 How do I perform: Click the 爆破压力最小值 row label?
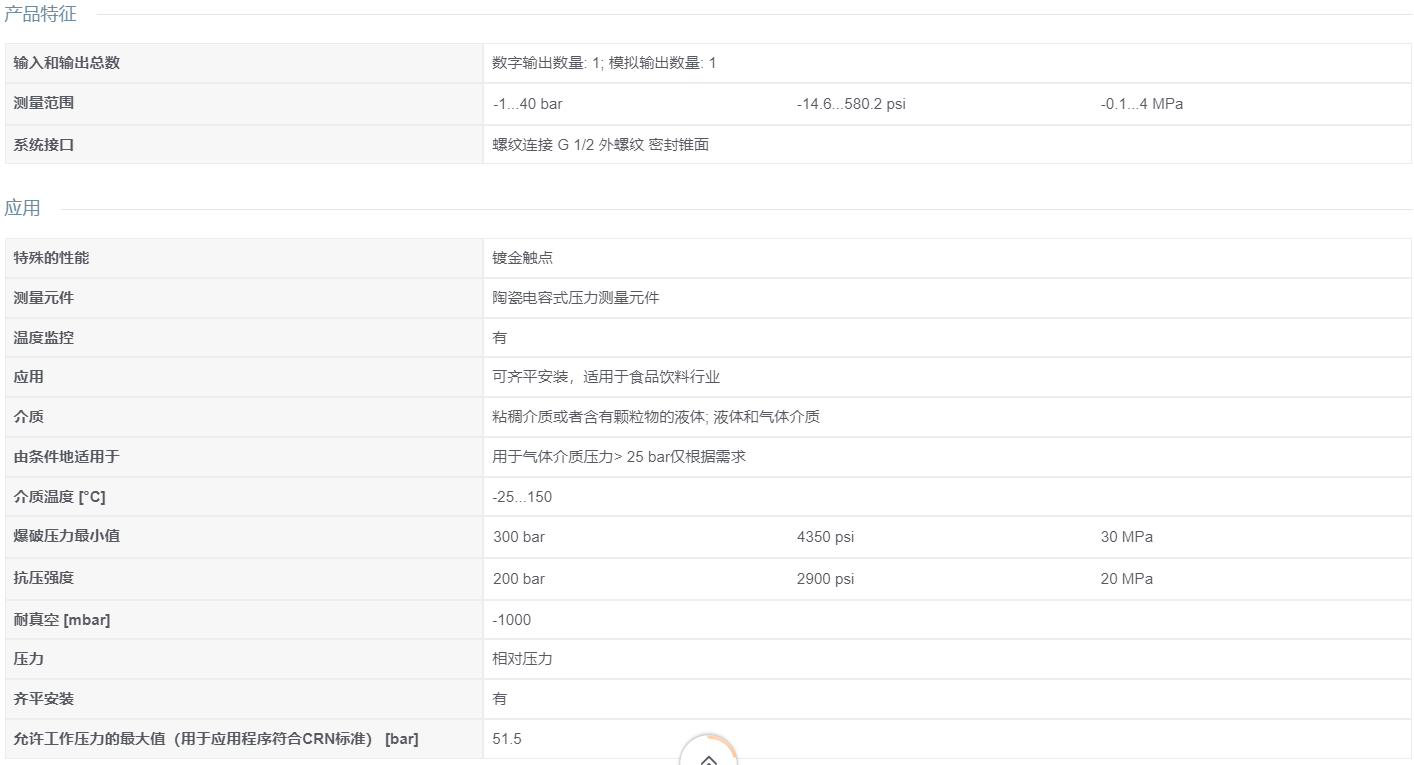67,536
